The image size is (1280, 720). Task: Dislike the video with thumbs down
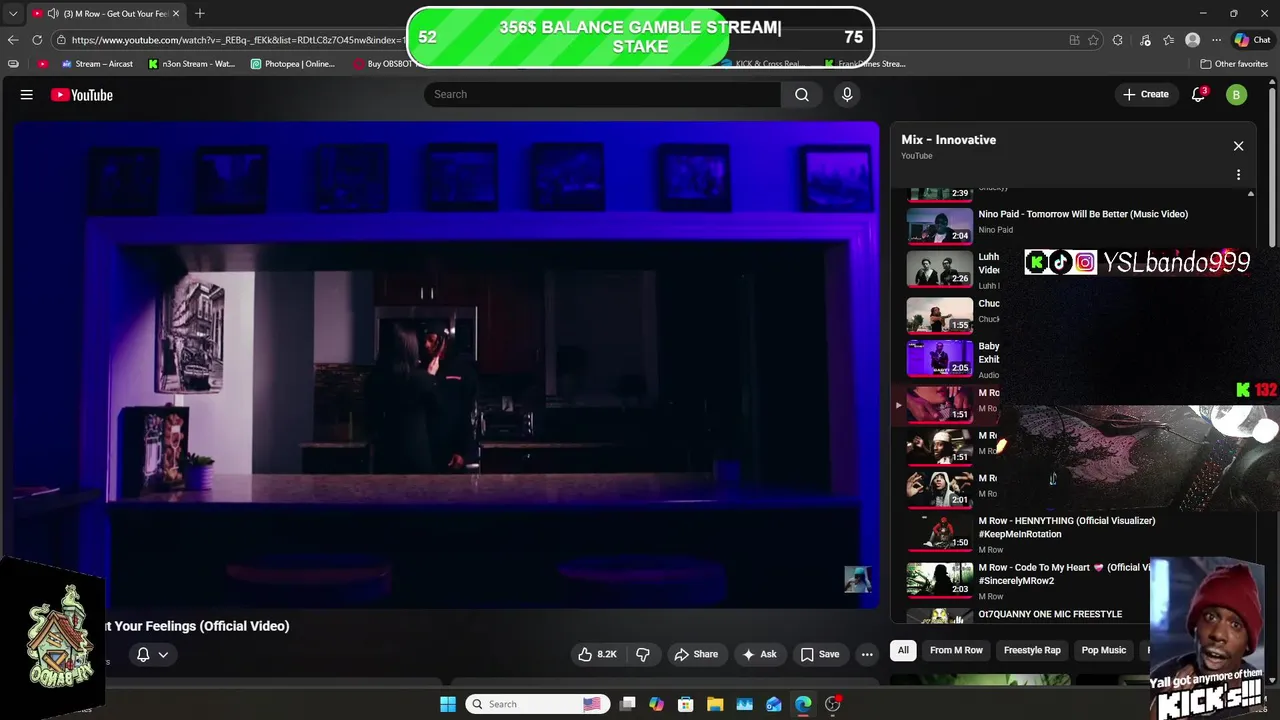pos(643,654)
